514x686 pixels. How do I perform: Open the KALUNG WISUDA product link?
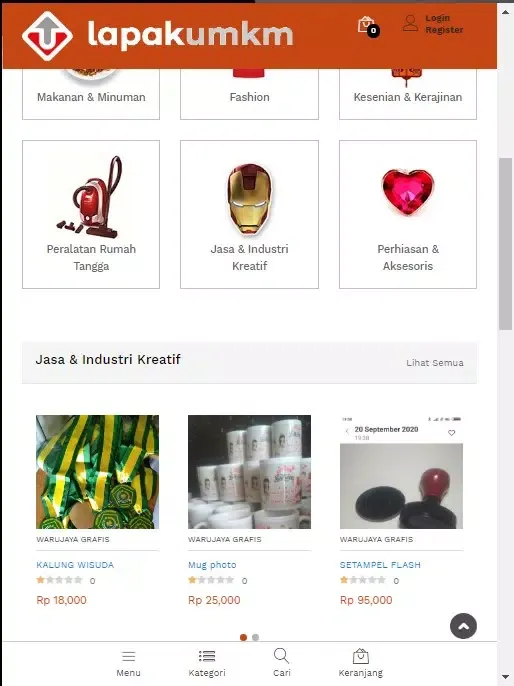pyautogui.click(x=75, y=565)
